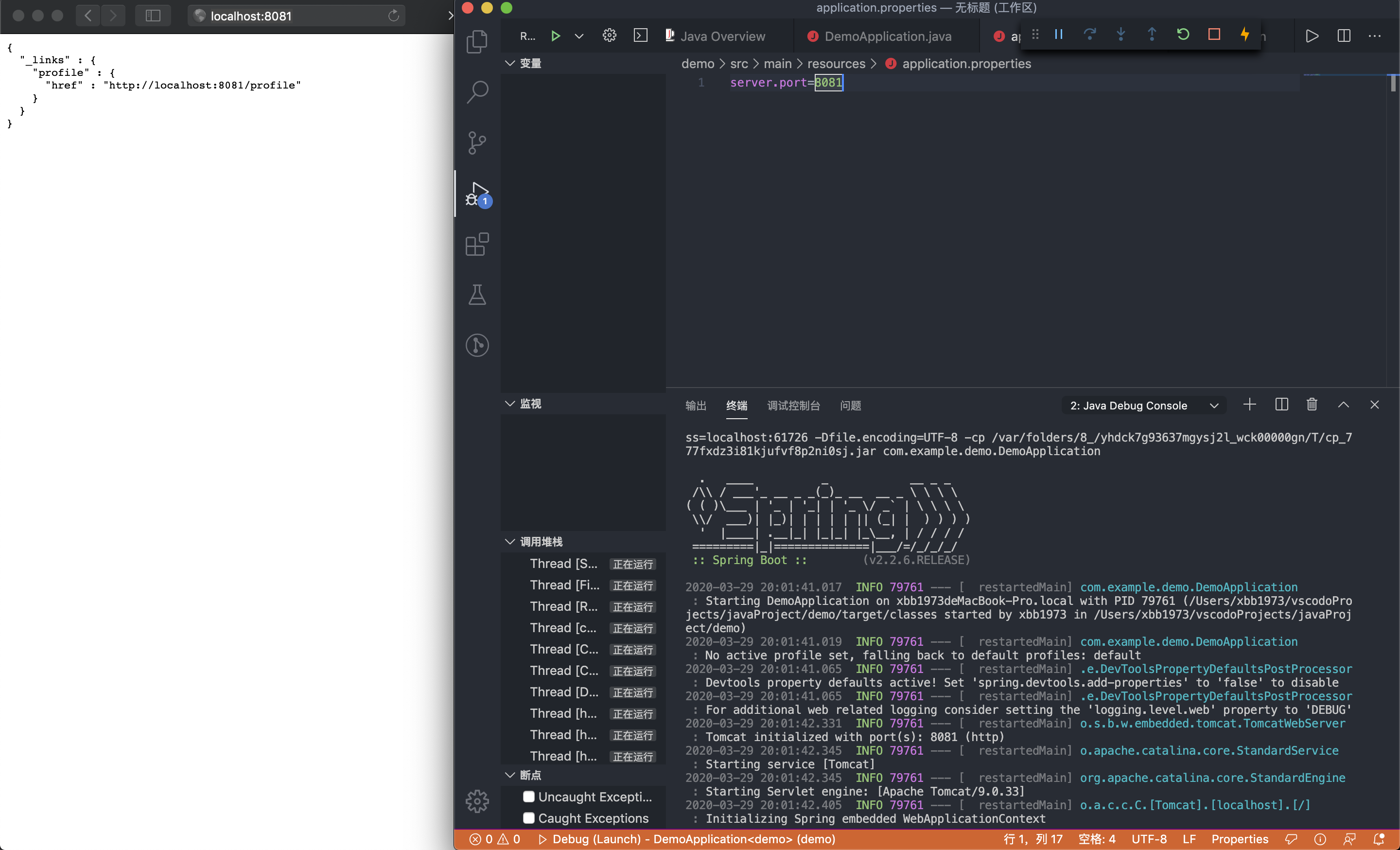Collapse the 调用堆栈 call stack section

541,542
